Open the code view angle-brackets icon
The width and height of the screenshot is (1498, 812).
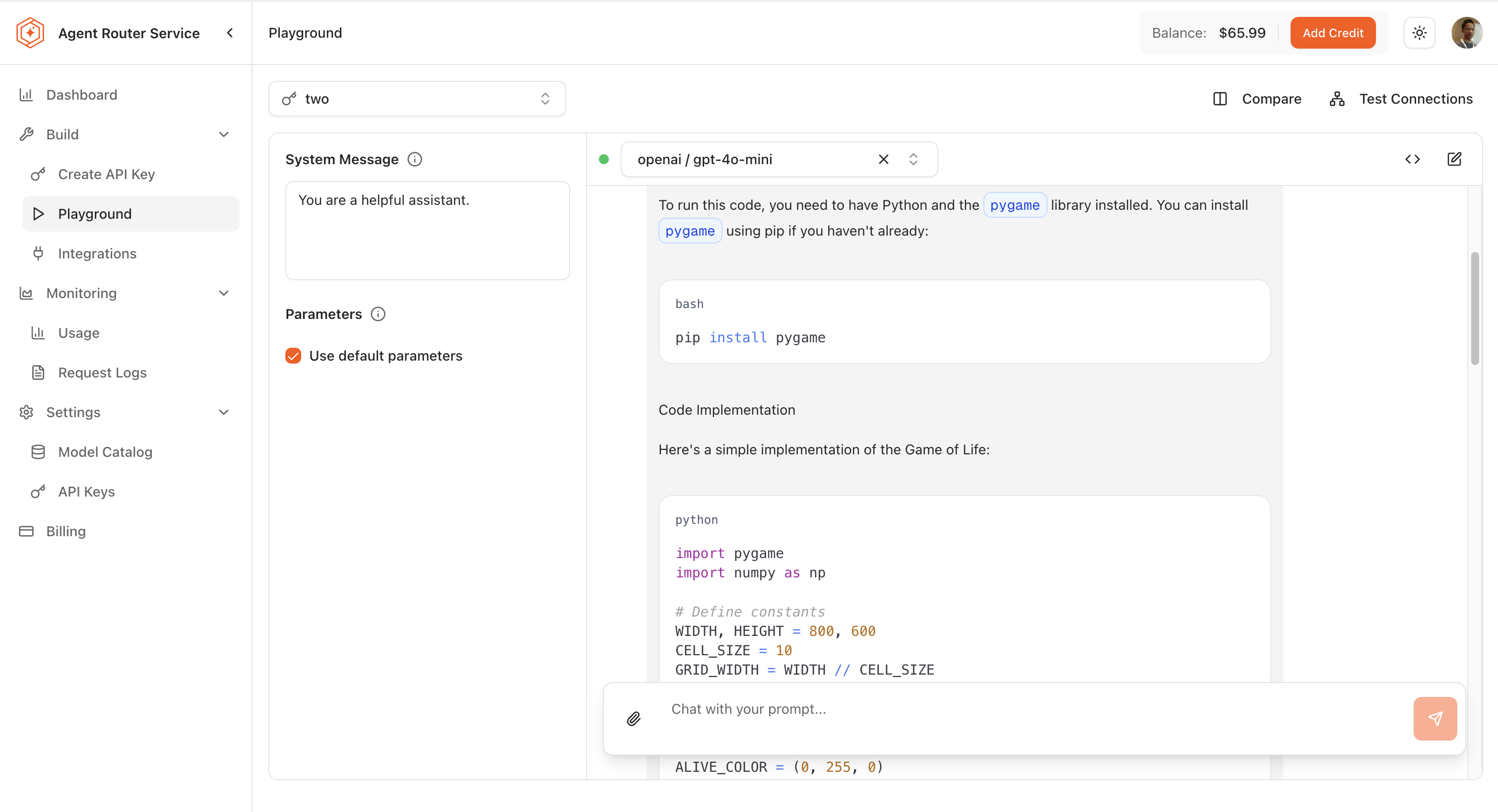click(1413, 159)
